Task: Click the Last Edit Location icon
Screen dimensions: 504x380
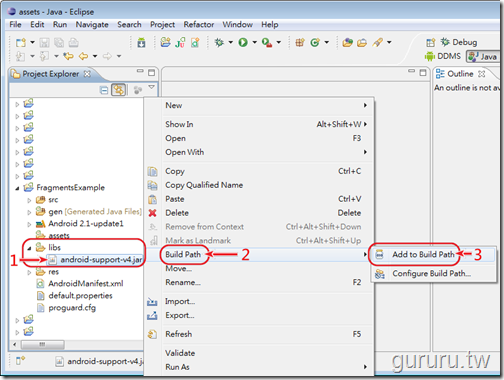Action: pos(69,56)
